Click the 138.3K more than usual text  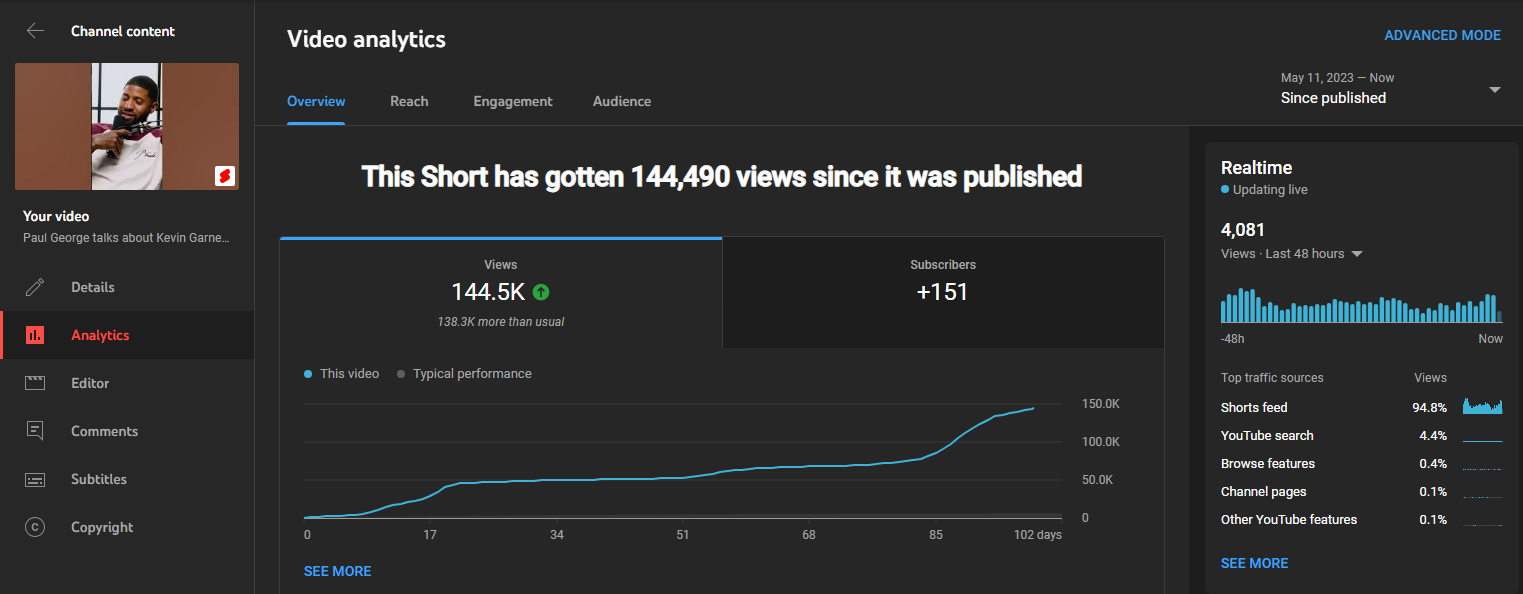[501, 322]
